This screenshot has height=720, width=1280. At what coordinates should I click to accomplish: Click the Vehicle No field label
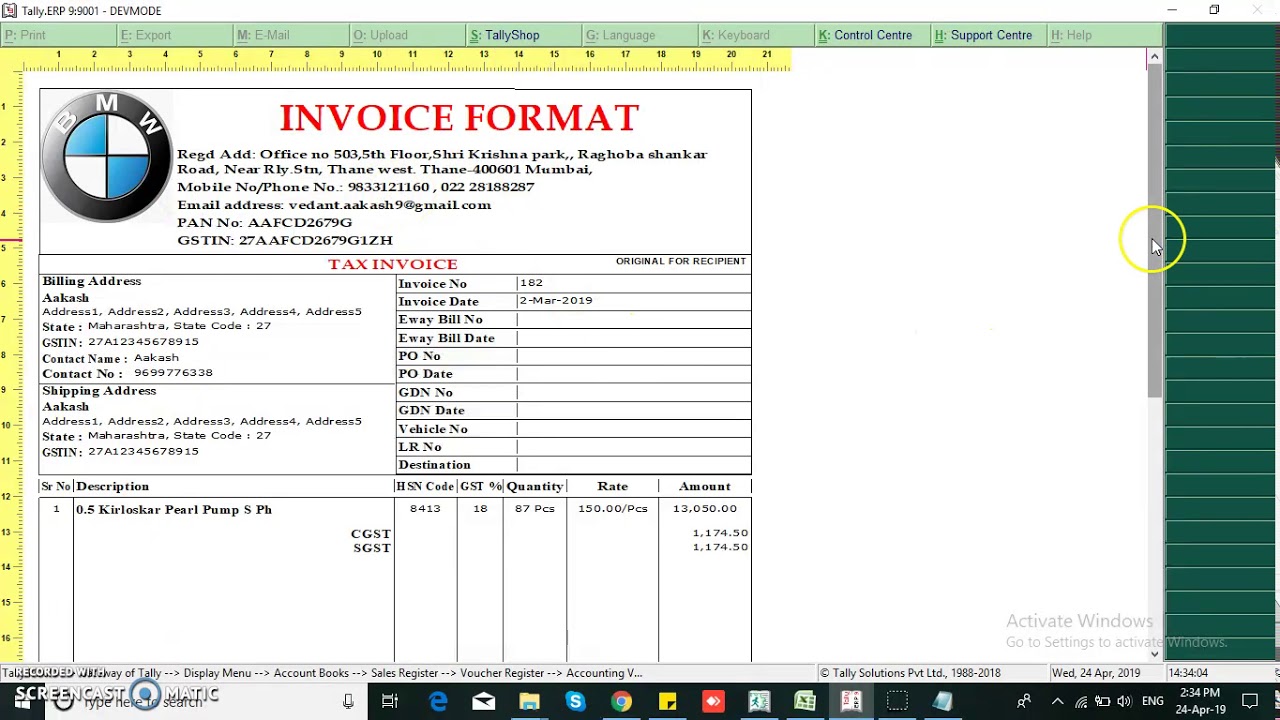pos(433,429)
